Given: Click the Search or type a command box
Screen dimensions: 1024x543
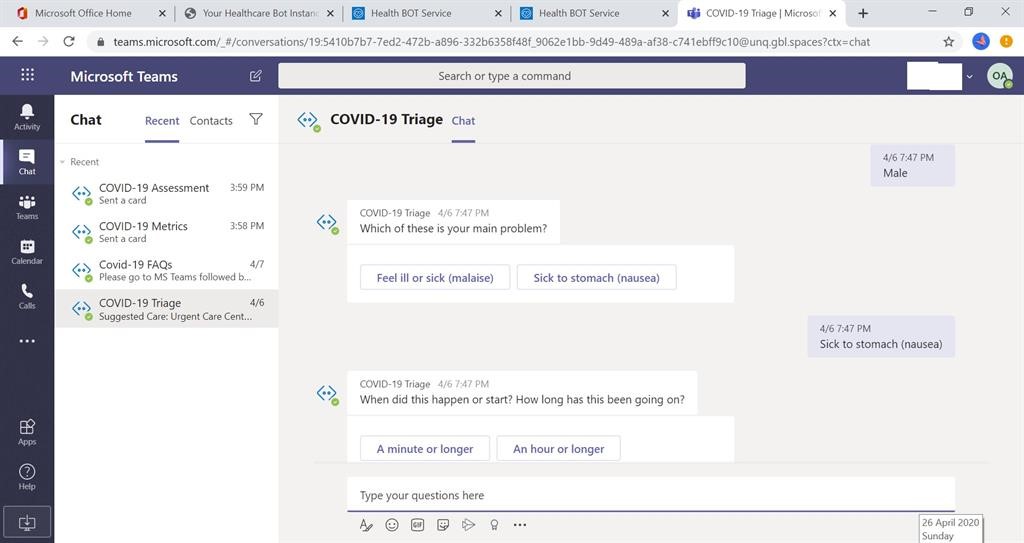Looking at the screenshot, I should 511,76.
